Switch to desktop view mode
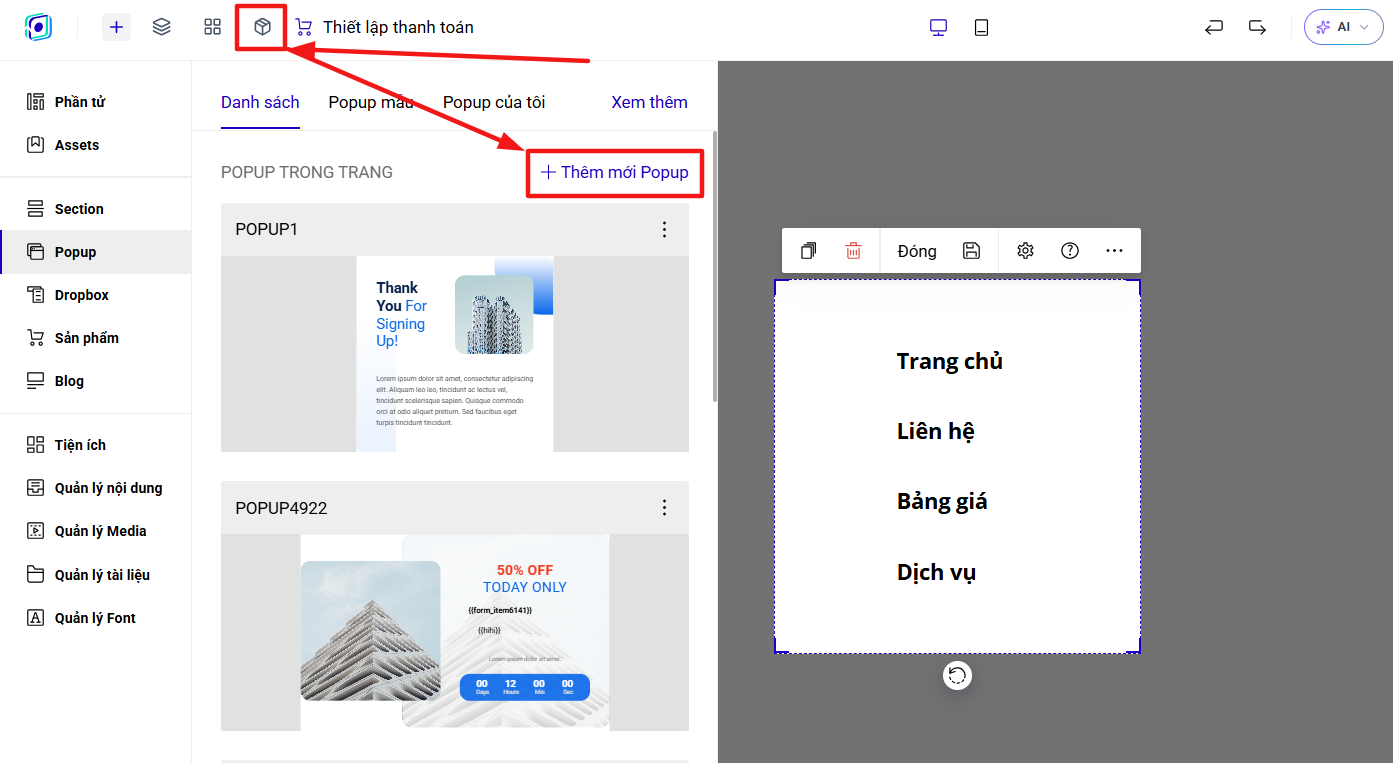Viewport: 1393px width, 763px height. click(x=938, y=27)
